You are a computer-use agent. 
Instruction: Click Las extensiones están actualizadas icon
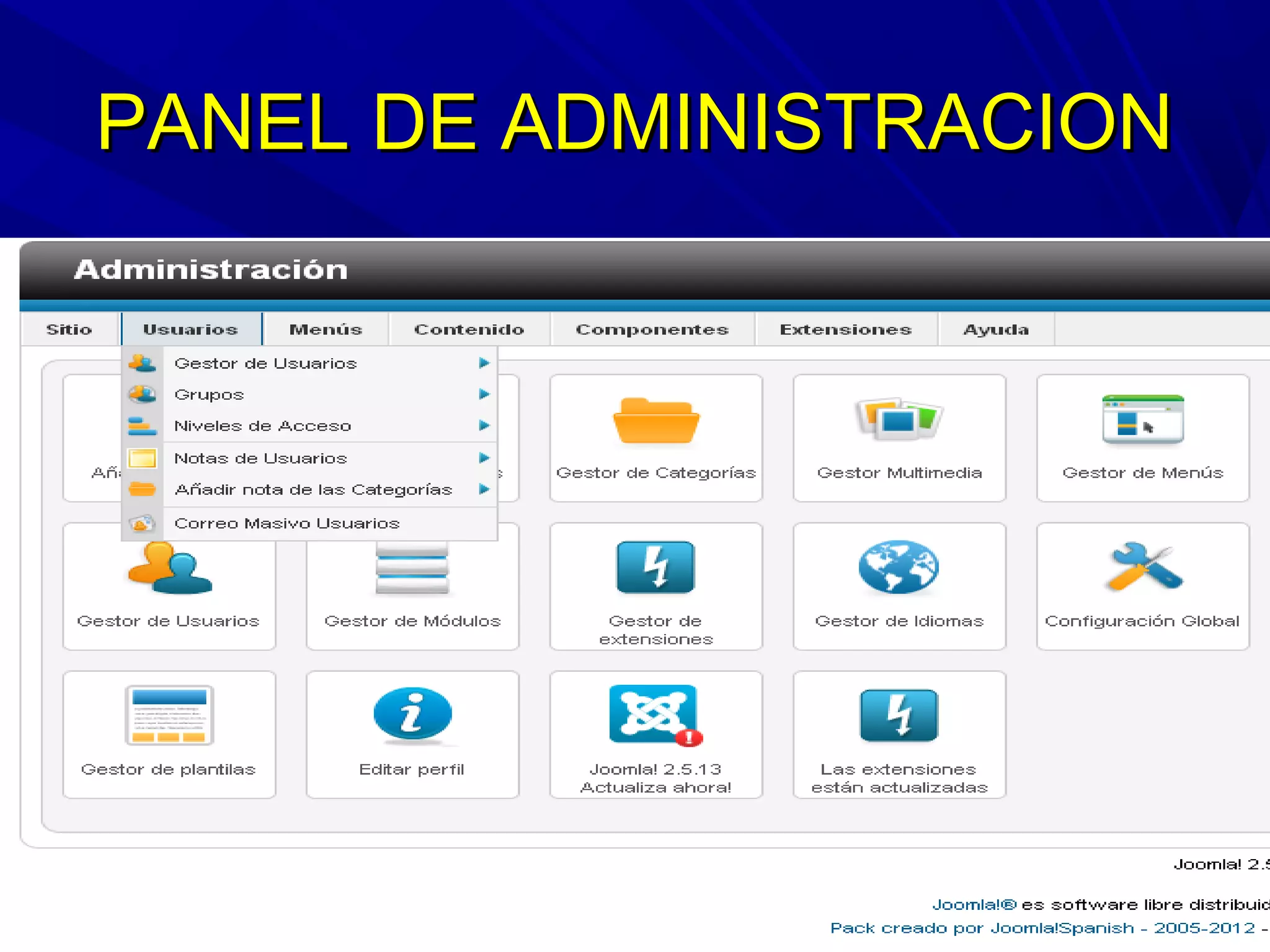899,715
